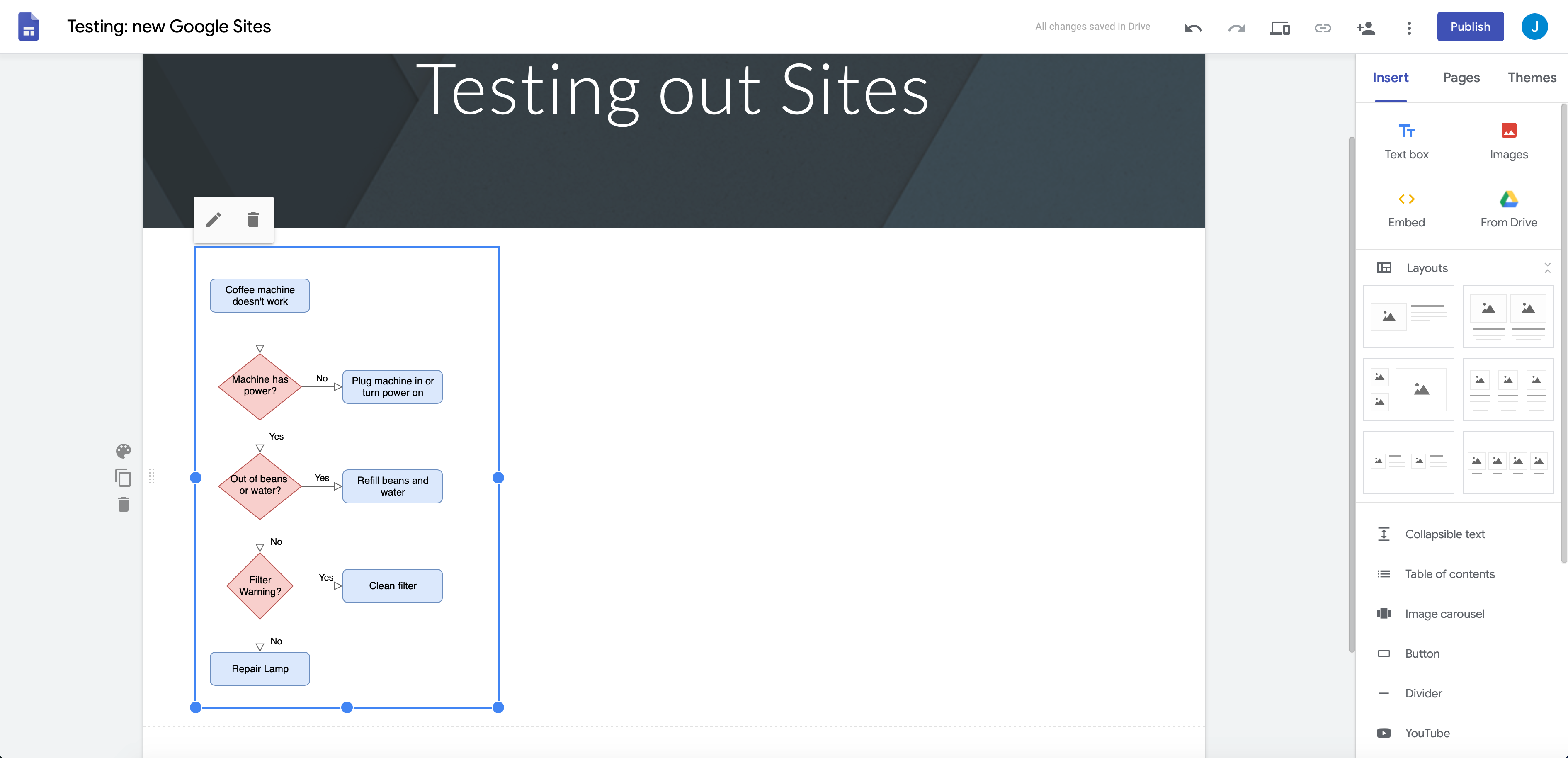Screen dimensions: 1568x758
Task: Open the Embed code option
Action: (1406, 208)
